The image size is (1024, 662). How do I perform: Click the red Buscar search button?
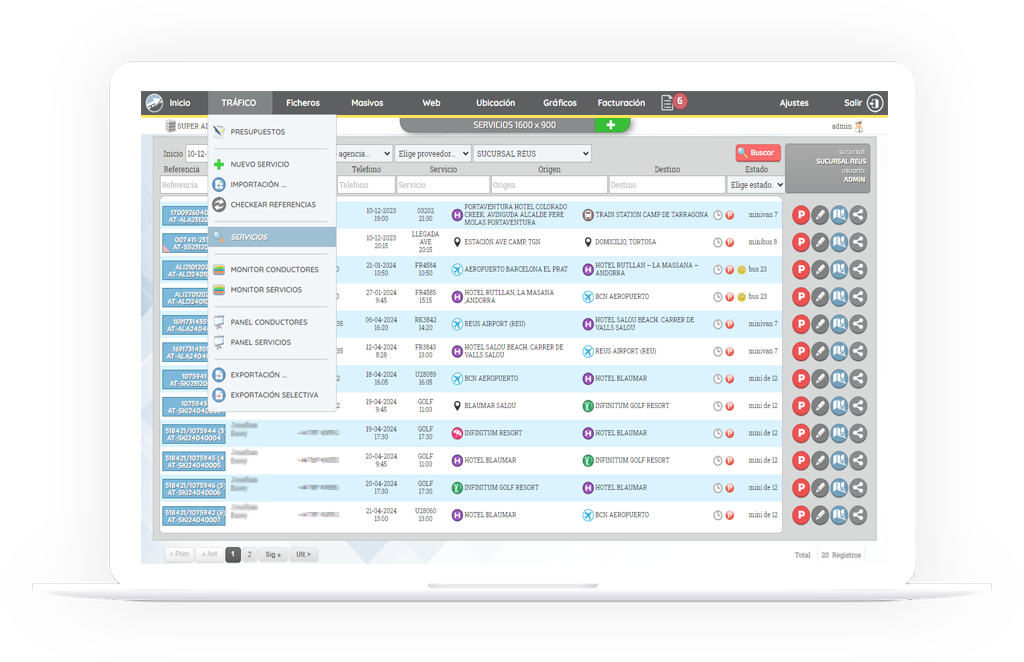point(758,153)
